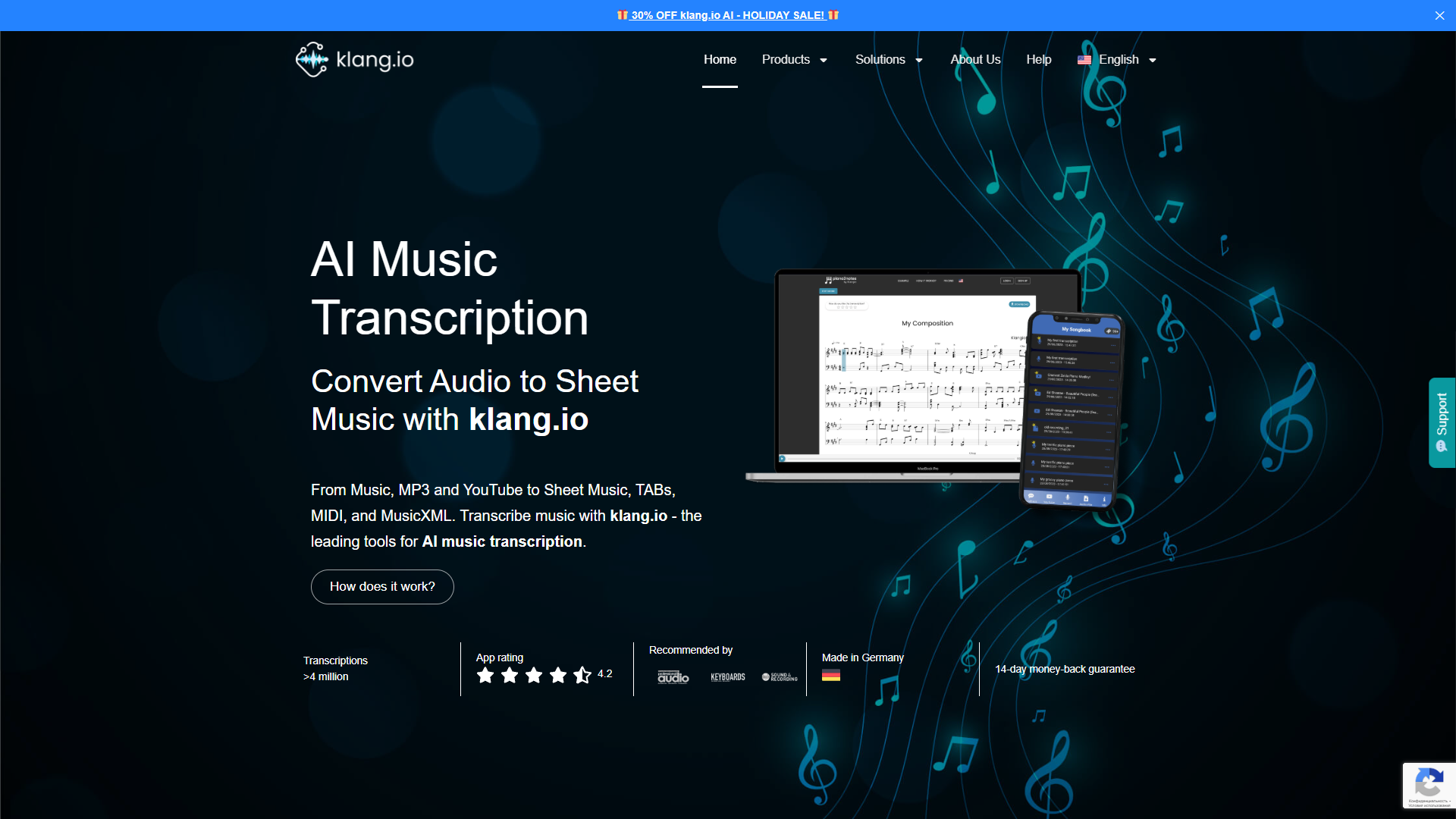Open the Support side tab
Screen dimensions: 1456x819
(x=1442, y=422)
